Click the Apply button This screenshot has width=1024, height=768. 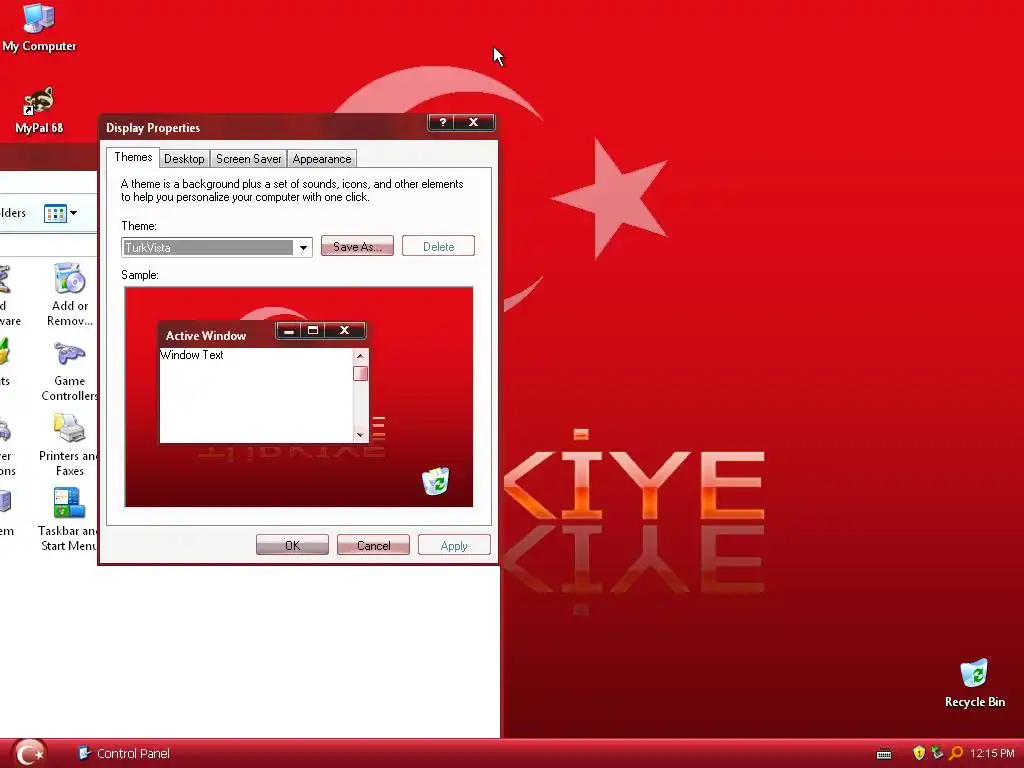(x=454, y=545)
